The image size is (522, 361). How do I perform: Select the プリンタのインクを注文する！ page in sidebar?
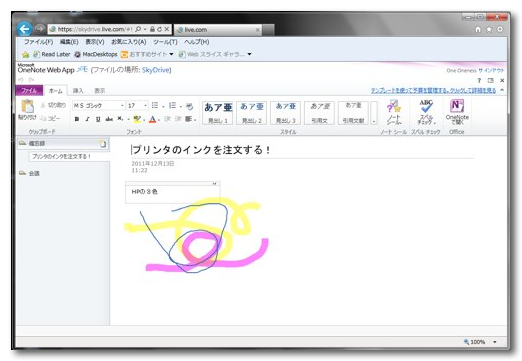(69, 156)
